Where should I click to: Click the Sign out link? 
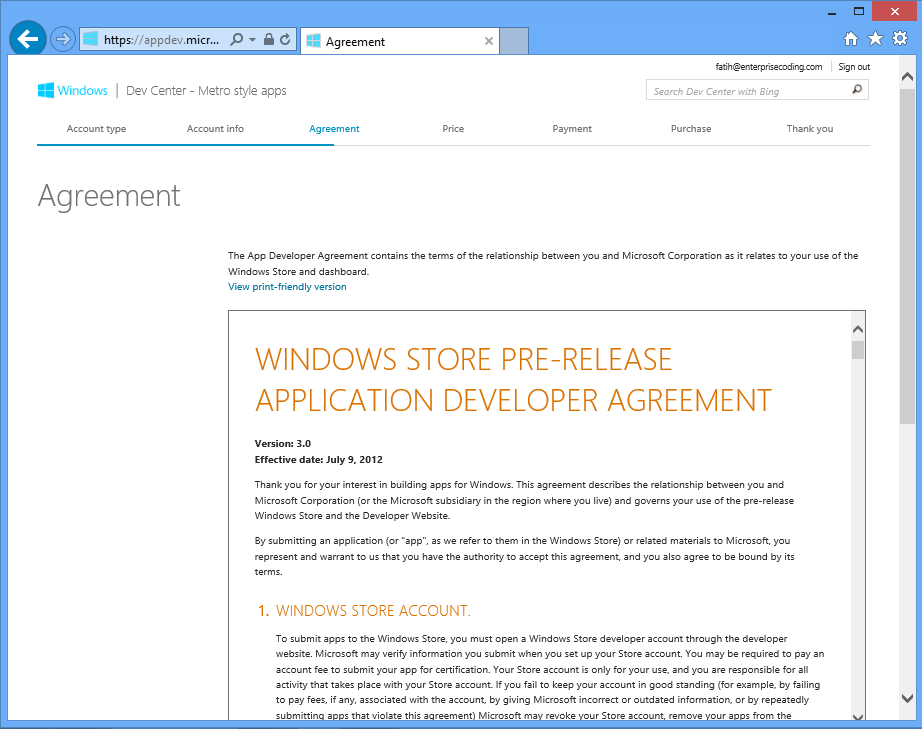pos(854,67)
